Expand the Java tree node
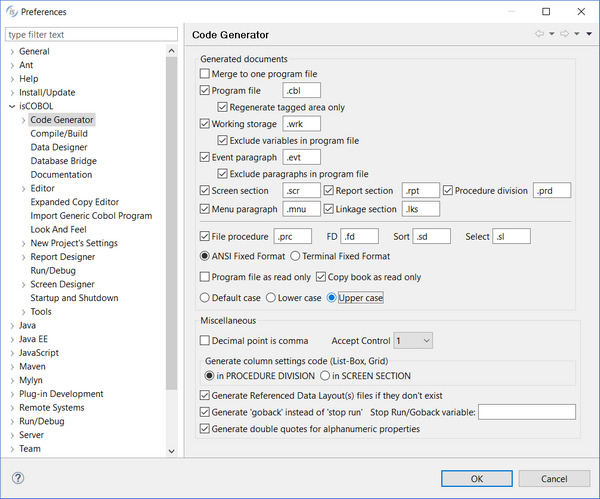This screenshot has height=499, width=600. click(12, 325)
